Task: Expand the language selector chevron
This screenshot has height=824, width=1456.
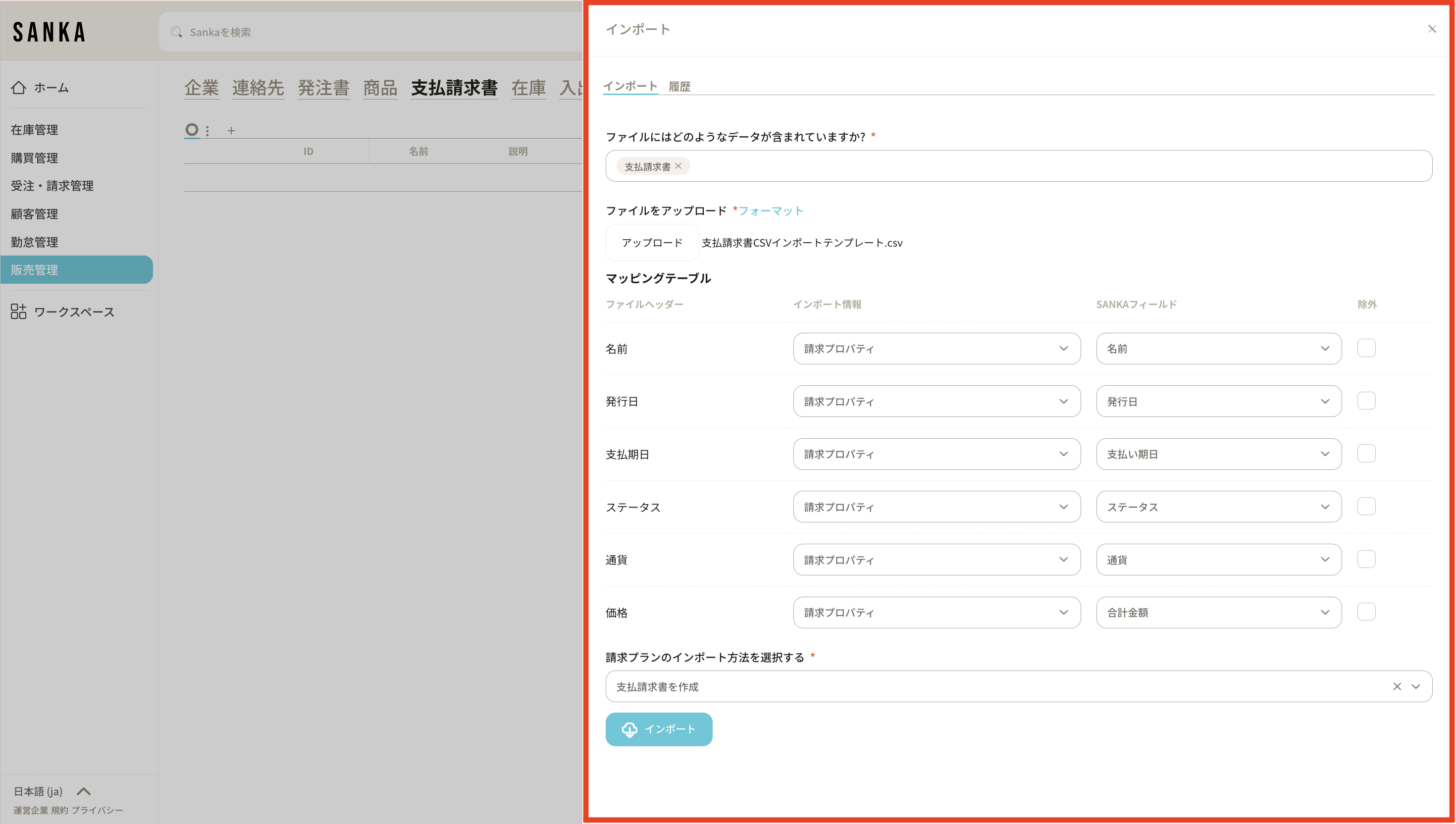Action: pyautogui.click(x=84, y=791)
